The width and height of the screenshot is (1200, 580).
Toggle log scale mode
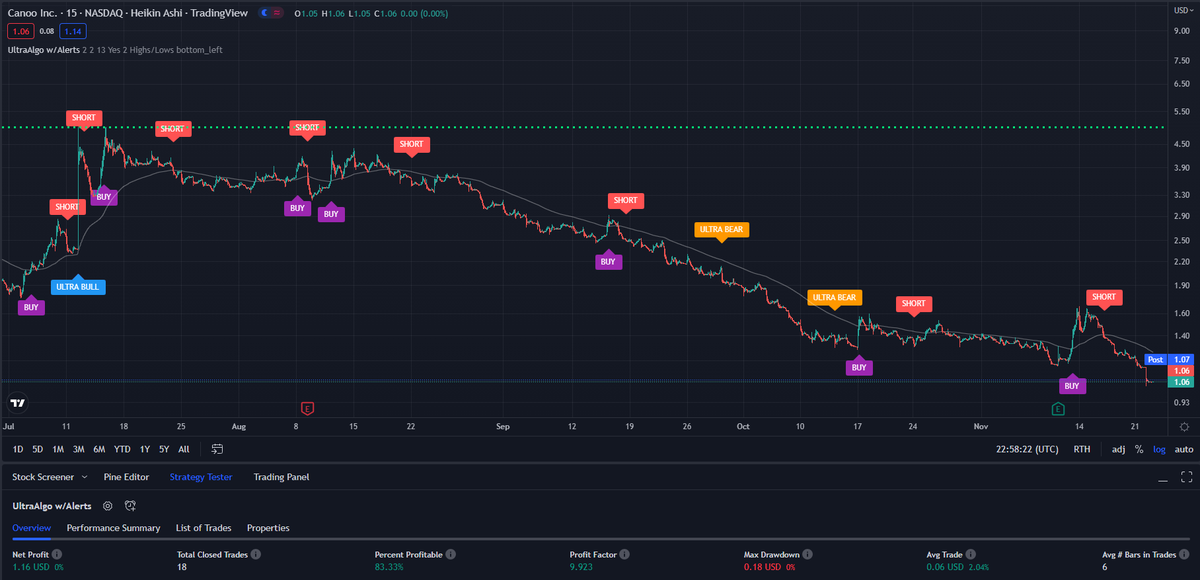[x=1158, y=449]
